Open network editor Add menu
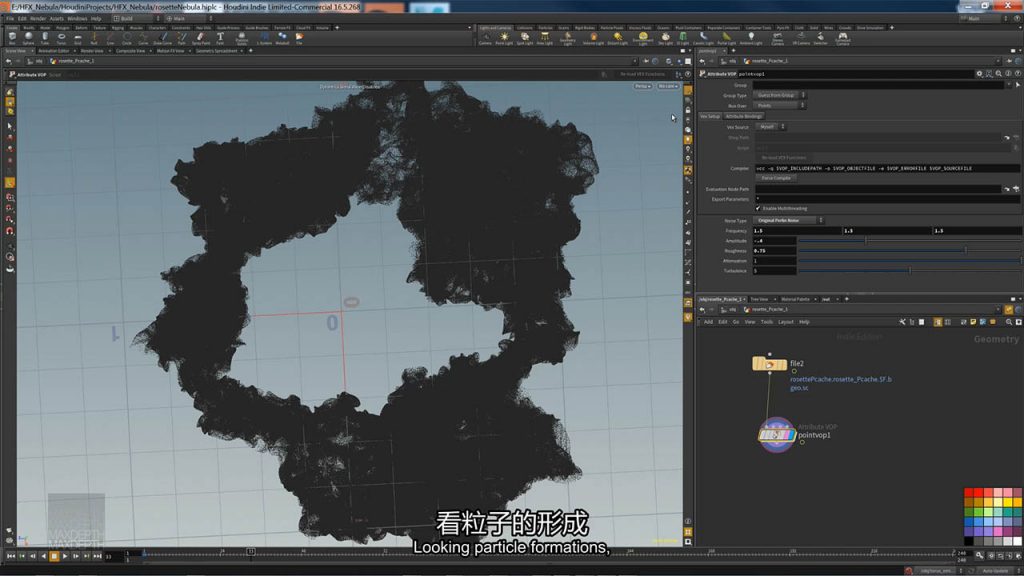Screen dimensions: 1024x576 [x=708, y=322]
